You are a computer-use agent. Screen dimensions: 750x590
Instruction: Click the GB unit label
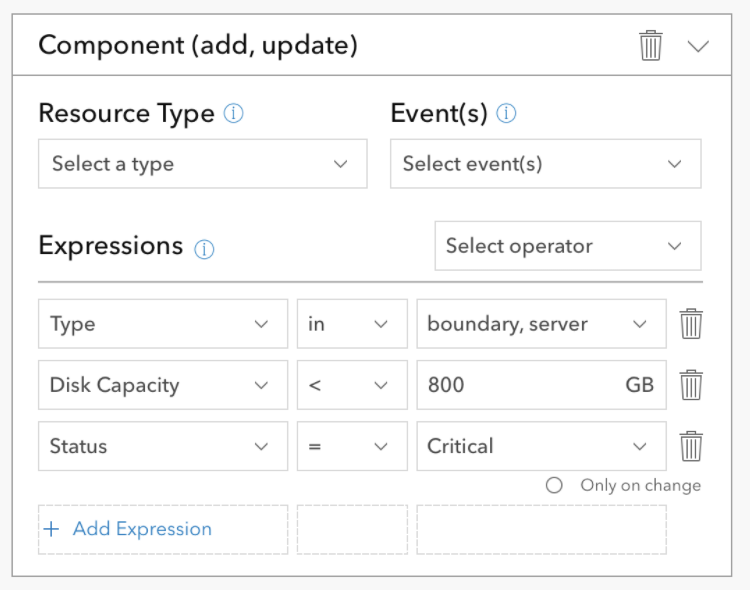(x=640, y=385)
